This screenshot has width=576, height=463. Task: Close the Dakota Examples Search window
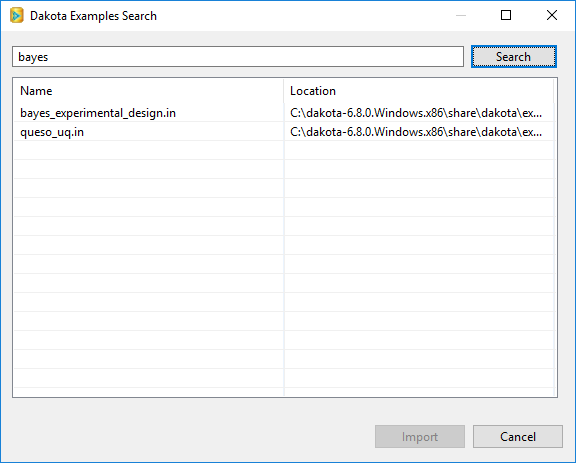(552, 15)
